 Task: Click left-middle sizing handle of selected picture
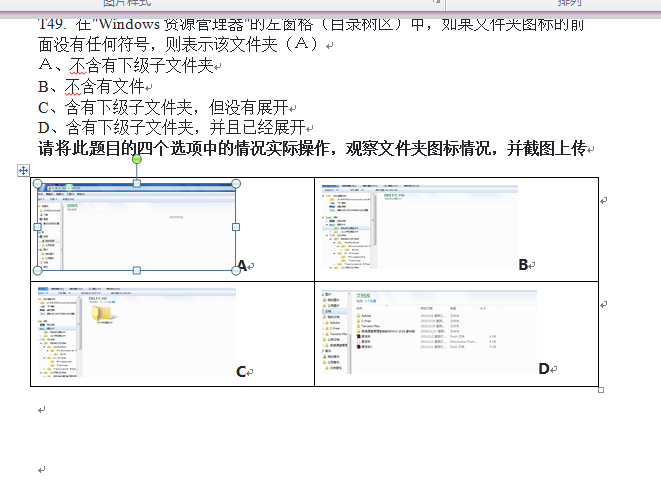click(38, 227)
